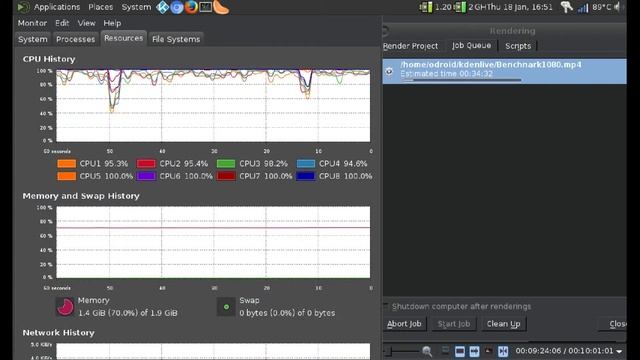Click the Network History heading
Screen dimensions: 640x360
click(x=58, y=333)
